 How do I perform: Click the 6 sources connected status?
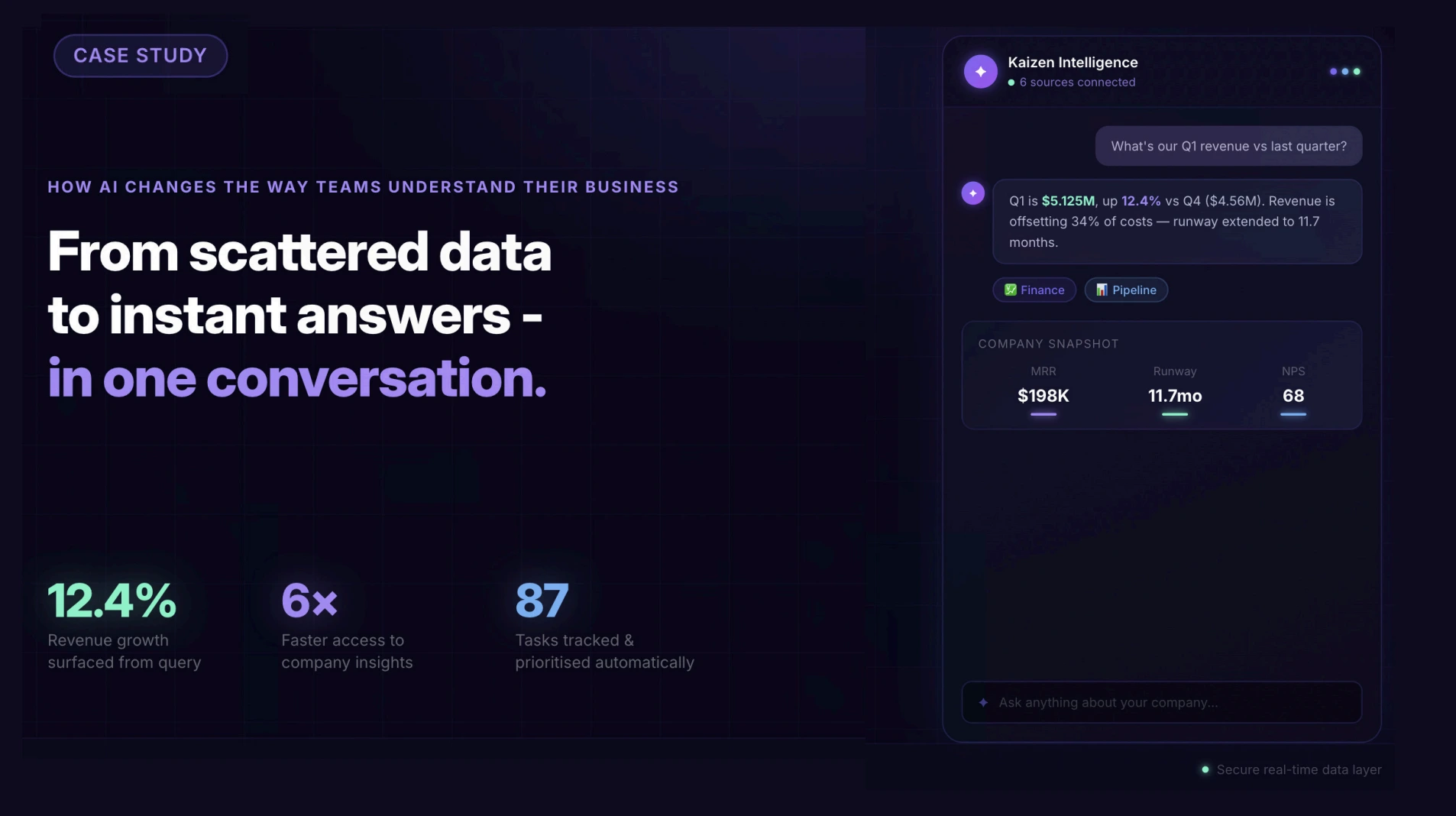click(1077, 83)
